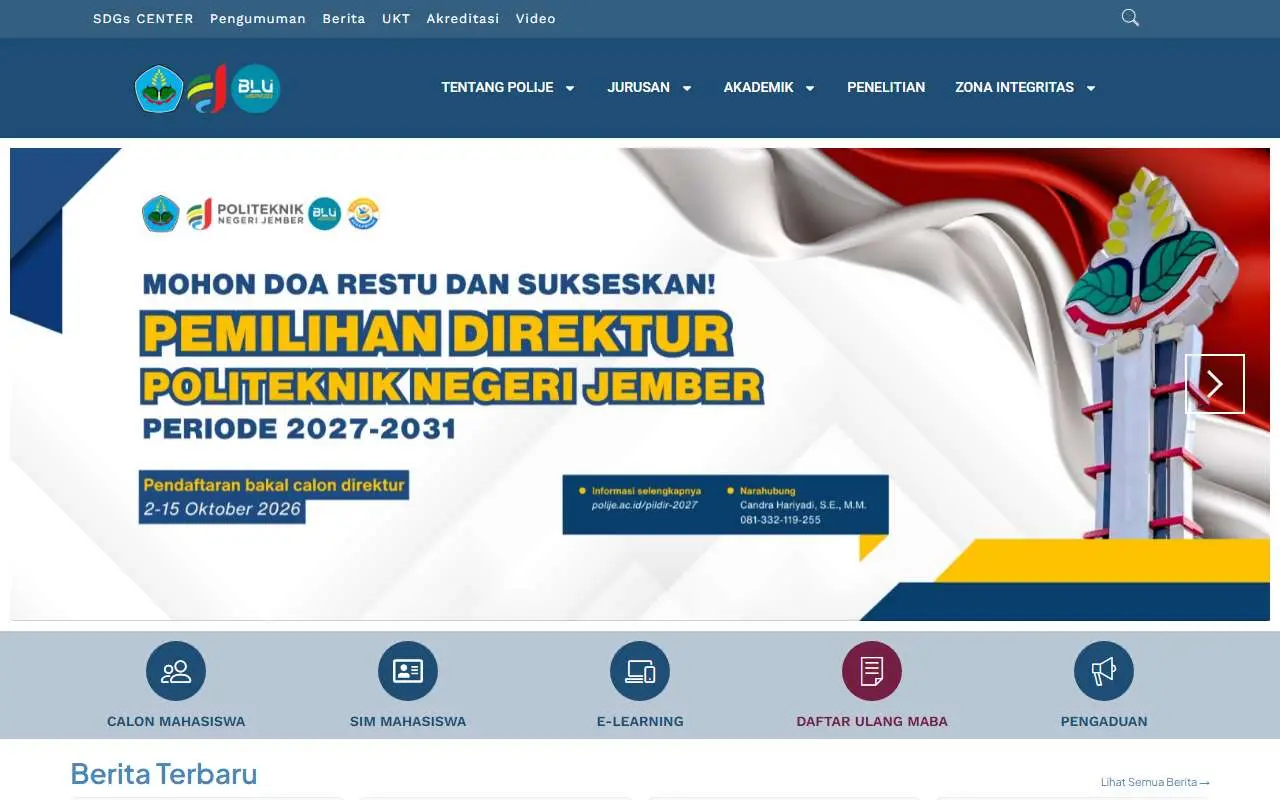Click the Pengaduan label

tap(1104, 721)
